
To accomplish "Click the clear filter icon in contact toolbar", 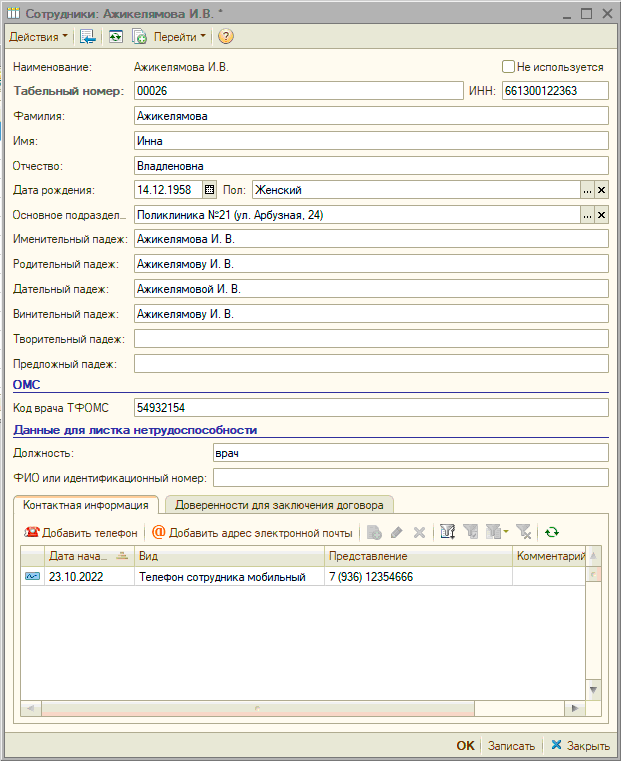I will [x=523, y=533].
